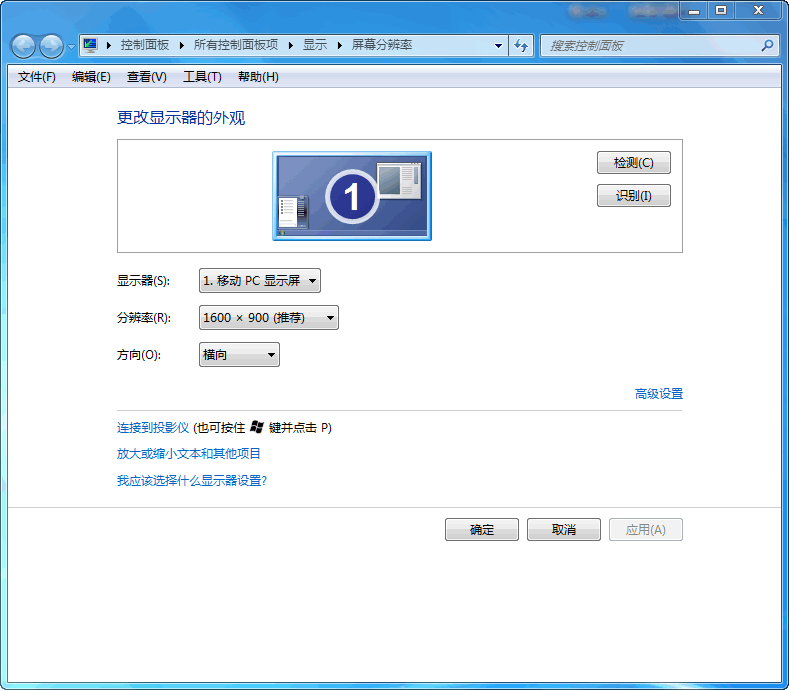Click the 确定 OK button
789x690 pixels.
[x=481, y=530]
